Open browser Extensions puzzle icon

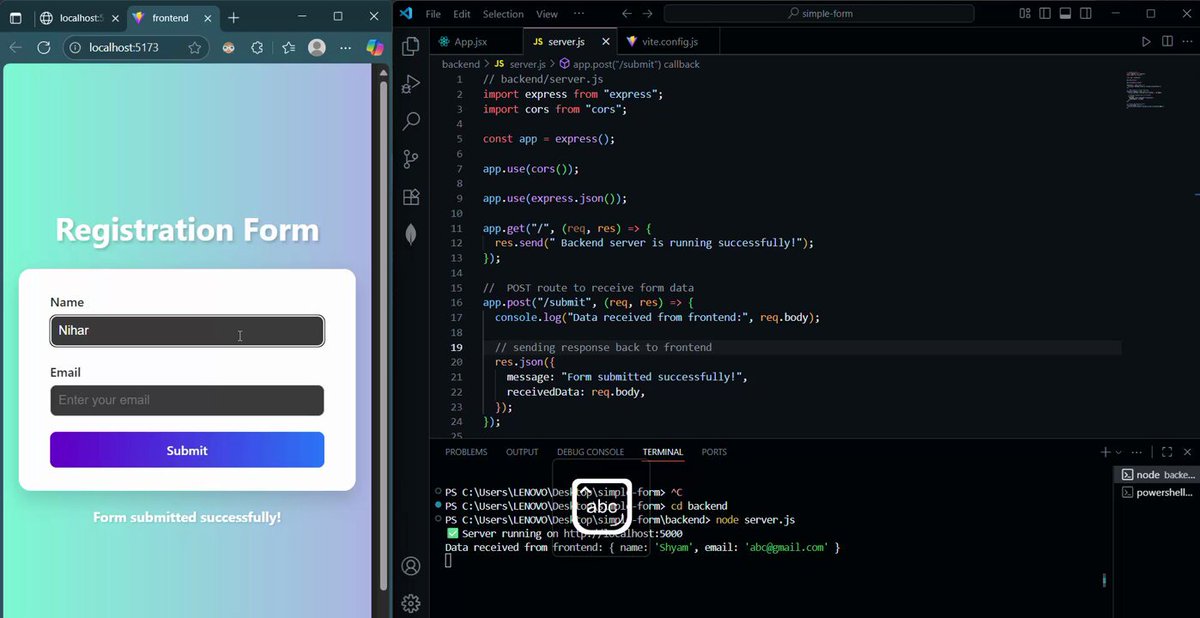click(x=257, y=47)
